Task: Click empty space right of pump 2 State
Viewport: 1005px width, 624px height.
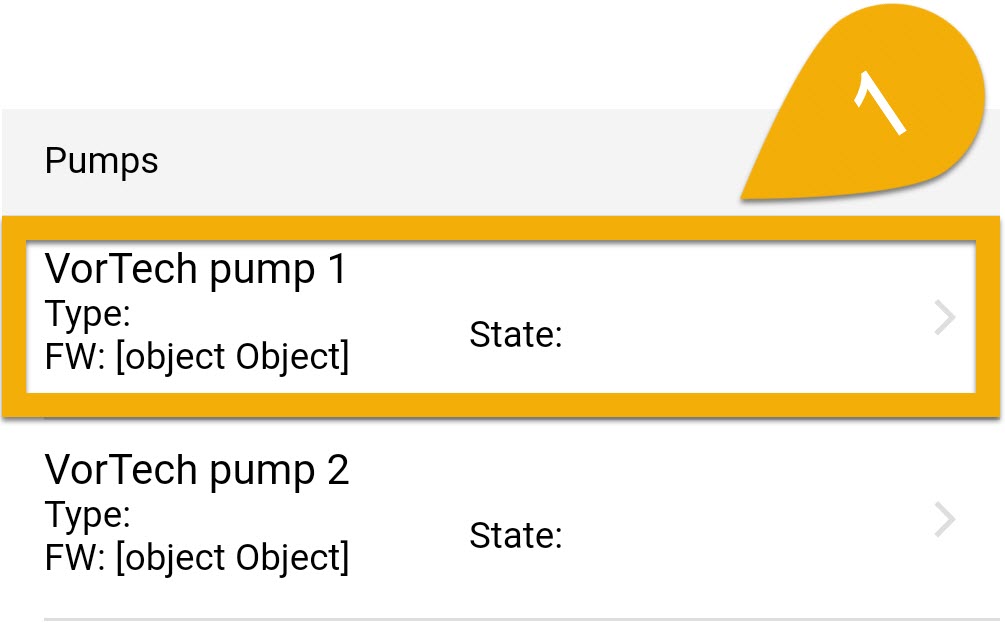Action: tap(743, 536)
